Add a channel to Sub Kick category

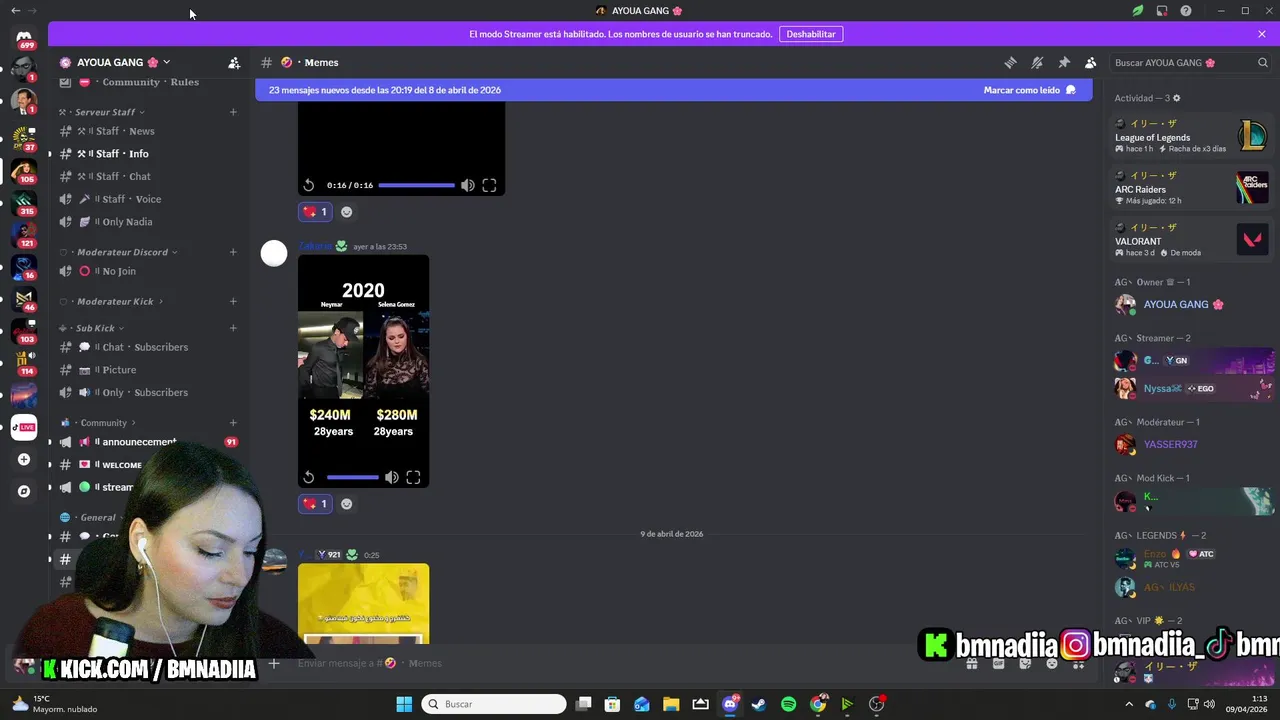[x=233, y=328]
